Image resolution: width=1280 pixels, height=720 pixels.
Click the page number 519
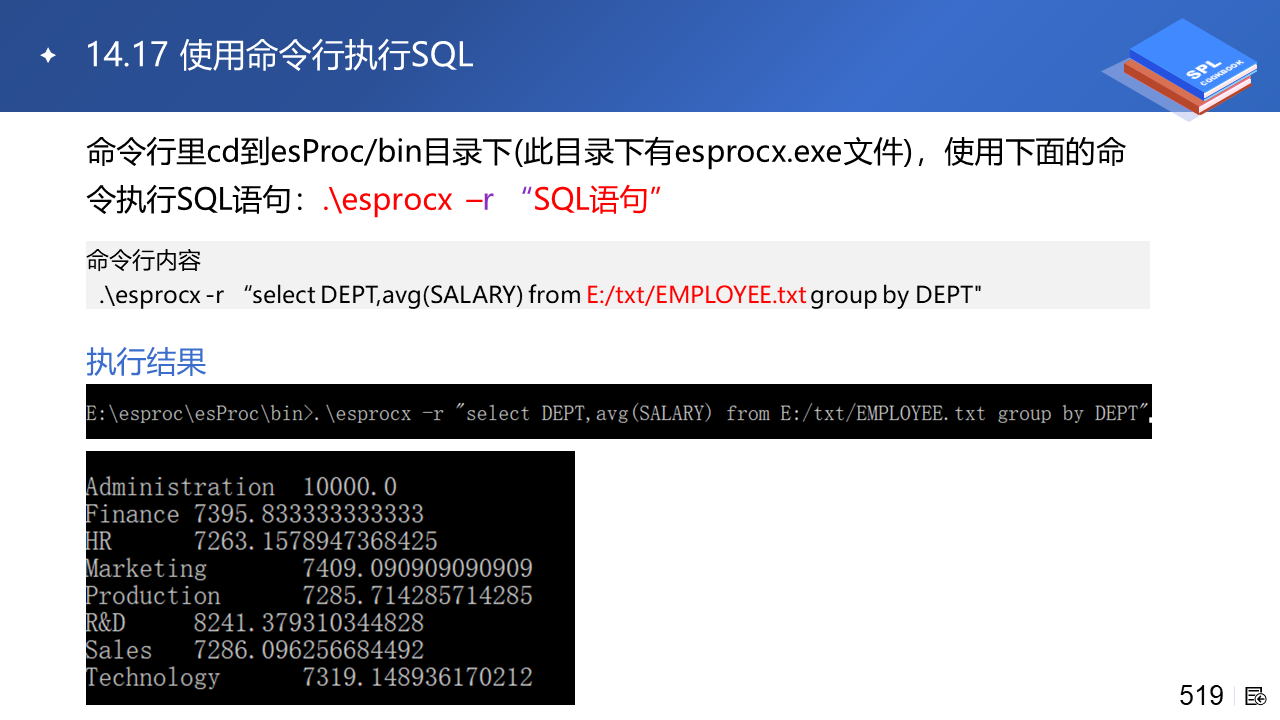tap(1201, 695)
